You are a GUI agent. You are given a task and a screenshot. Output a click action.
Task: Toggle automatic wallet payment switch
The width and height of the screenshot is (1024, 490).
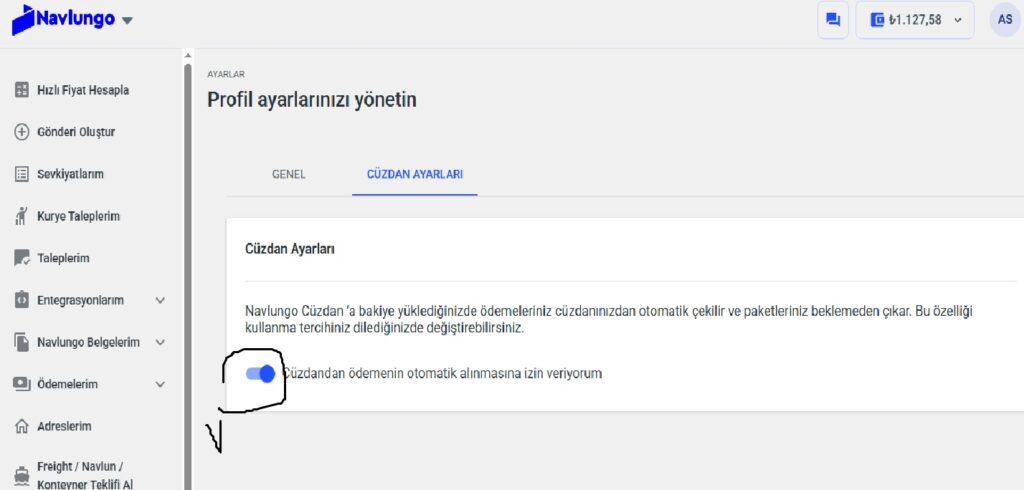coord(260,374)
